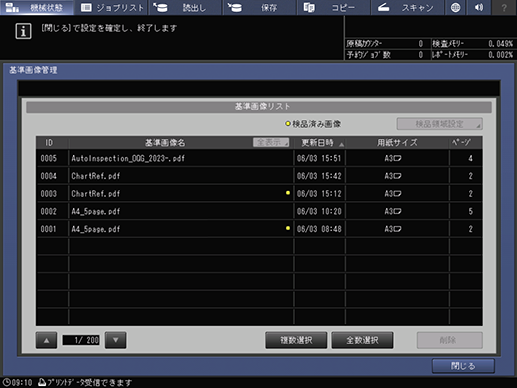The image size is (517, 388).
Task: Select A4_5page.pdf row with ID 0001
Action: (259, 229)
